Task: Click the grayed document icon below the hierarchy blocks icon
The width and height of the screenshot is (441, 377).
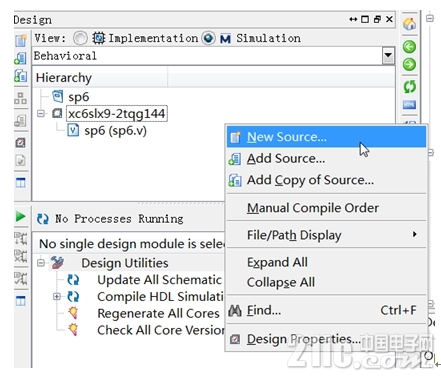Action: point(20,120)
